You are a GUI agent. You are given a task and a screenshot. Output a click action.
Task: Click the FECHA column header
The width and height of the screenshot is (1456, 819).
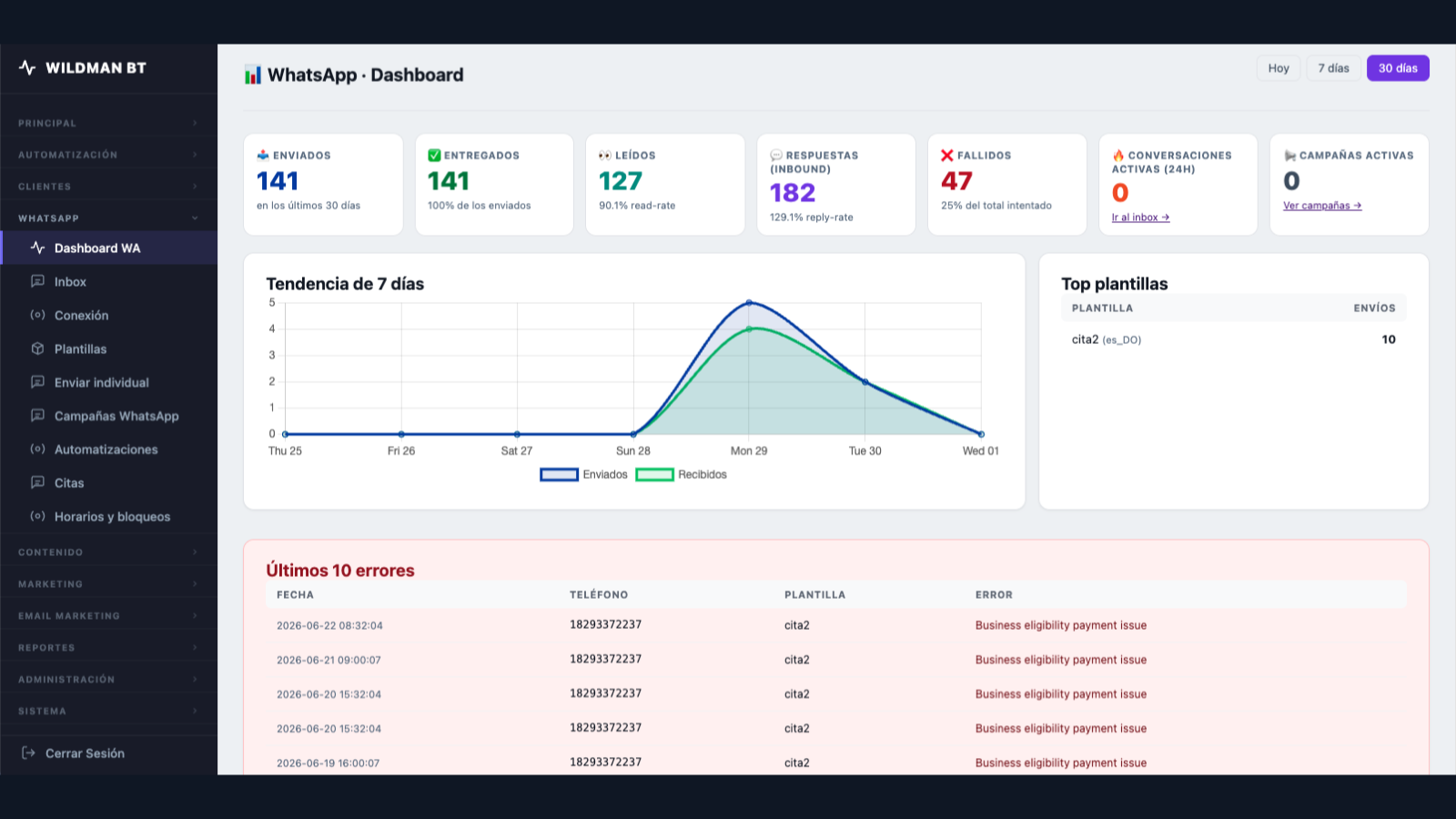(x=295, y=595)
